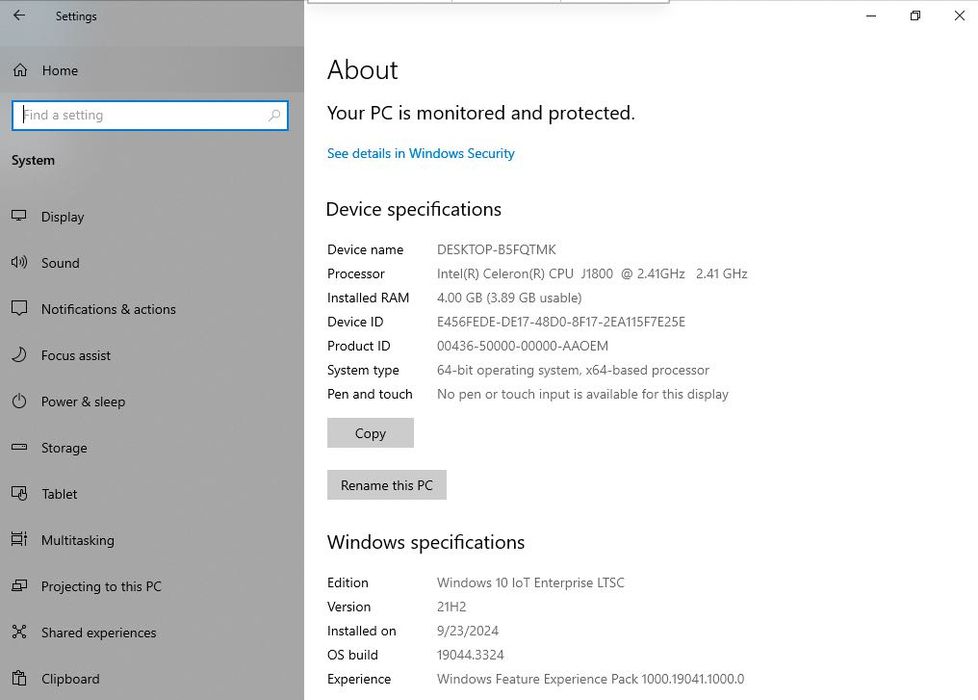Open Shared experiences settings

[x=152, y=632]
